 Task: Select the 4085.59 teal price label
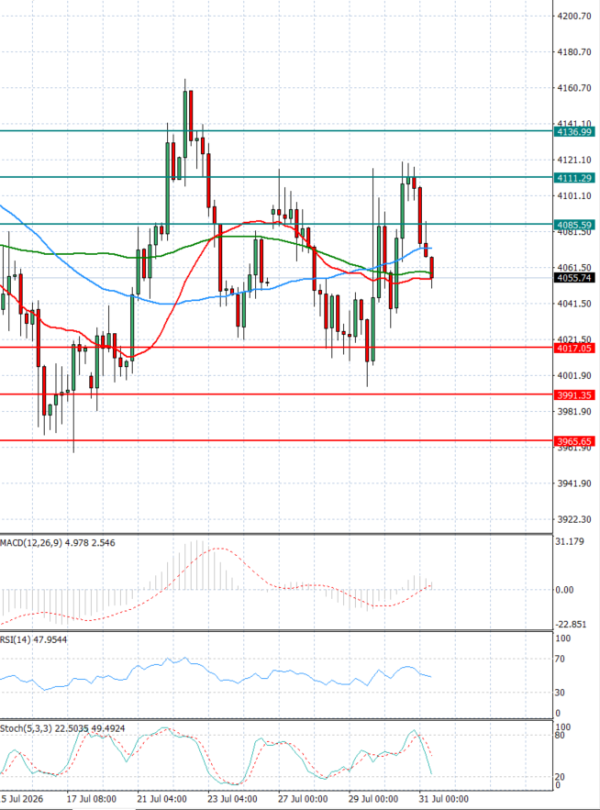[x=574, y=225]
